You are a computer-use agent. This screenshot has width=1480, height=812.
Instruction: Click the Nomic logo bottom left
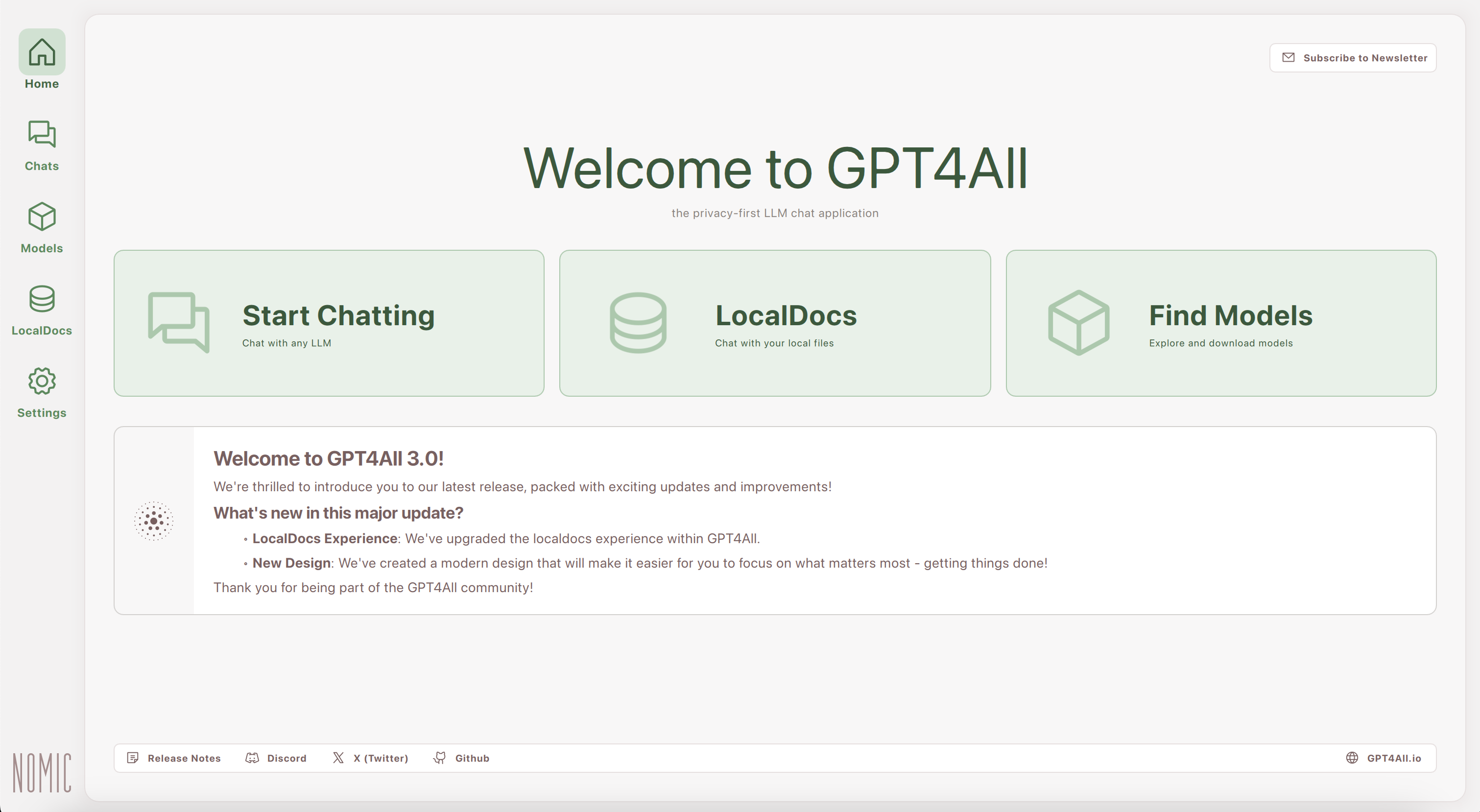42,770
